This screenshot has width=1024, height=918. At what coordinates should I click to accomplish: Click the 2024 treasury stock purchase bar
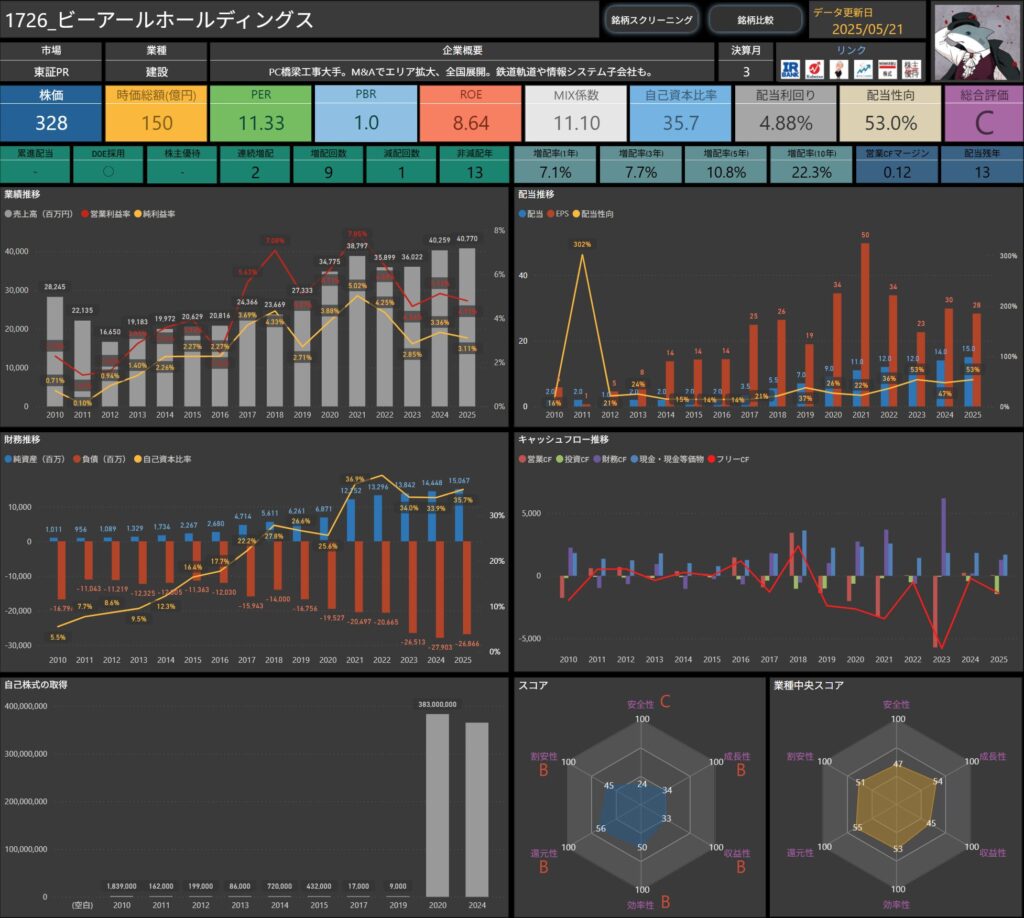[477, 810]
